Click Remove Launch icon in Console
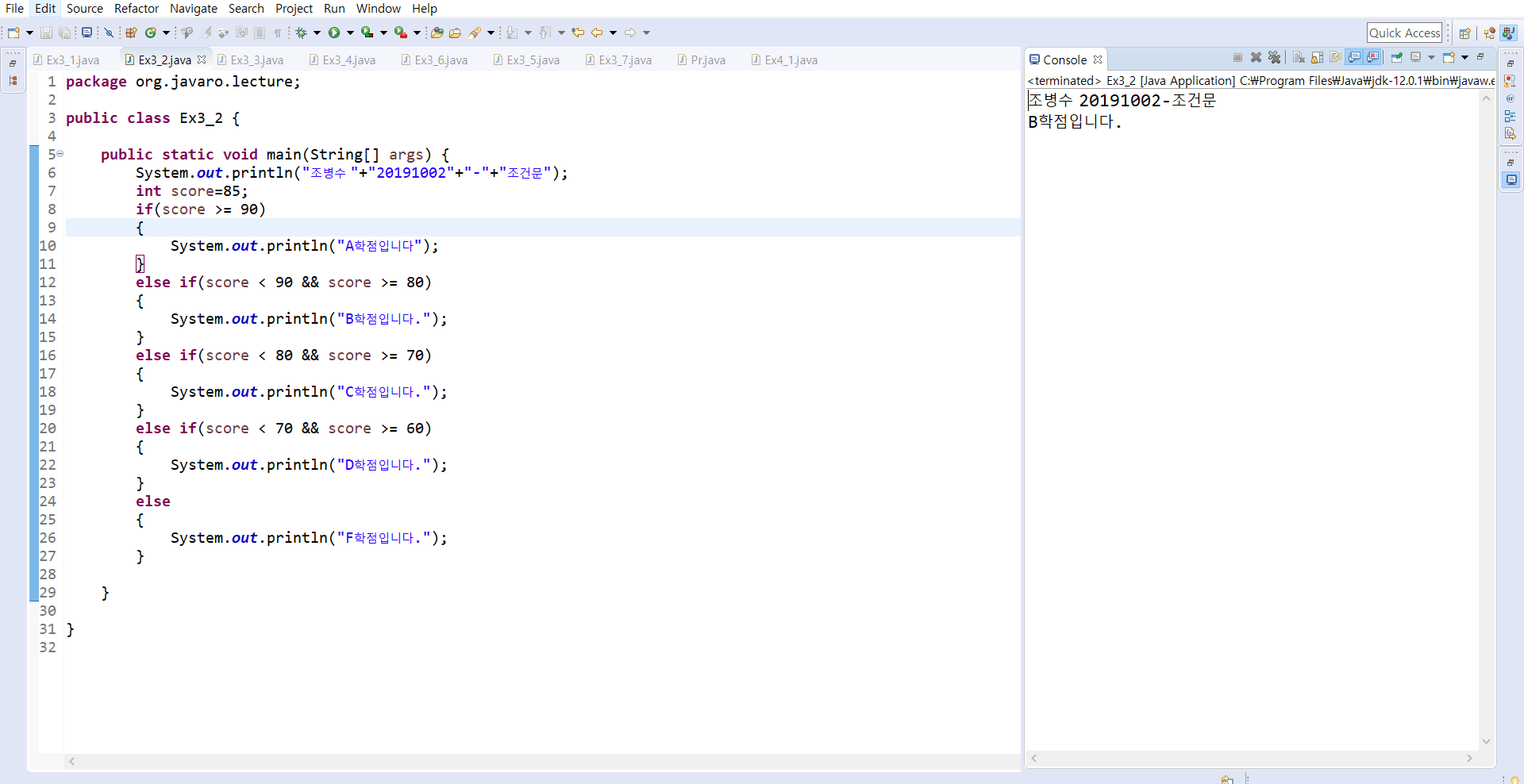The height and width of the screenshot is (784, 1524). coord(1257,57)
